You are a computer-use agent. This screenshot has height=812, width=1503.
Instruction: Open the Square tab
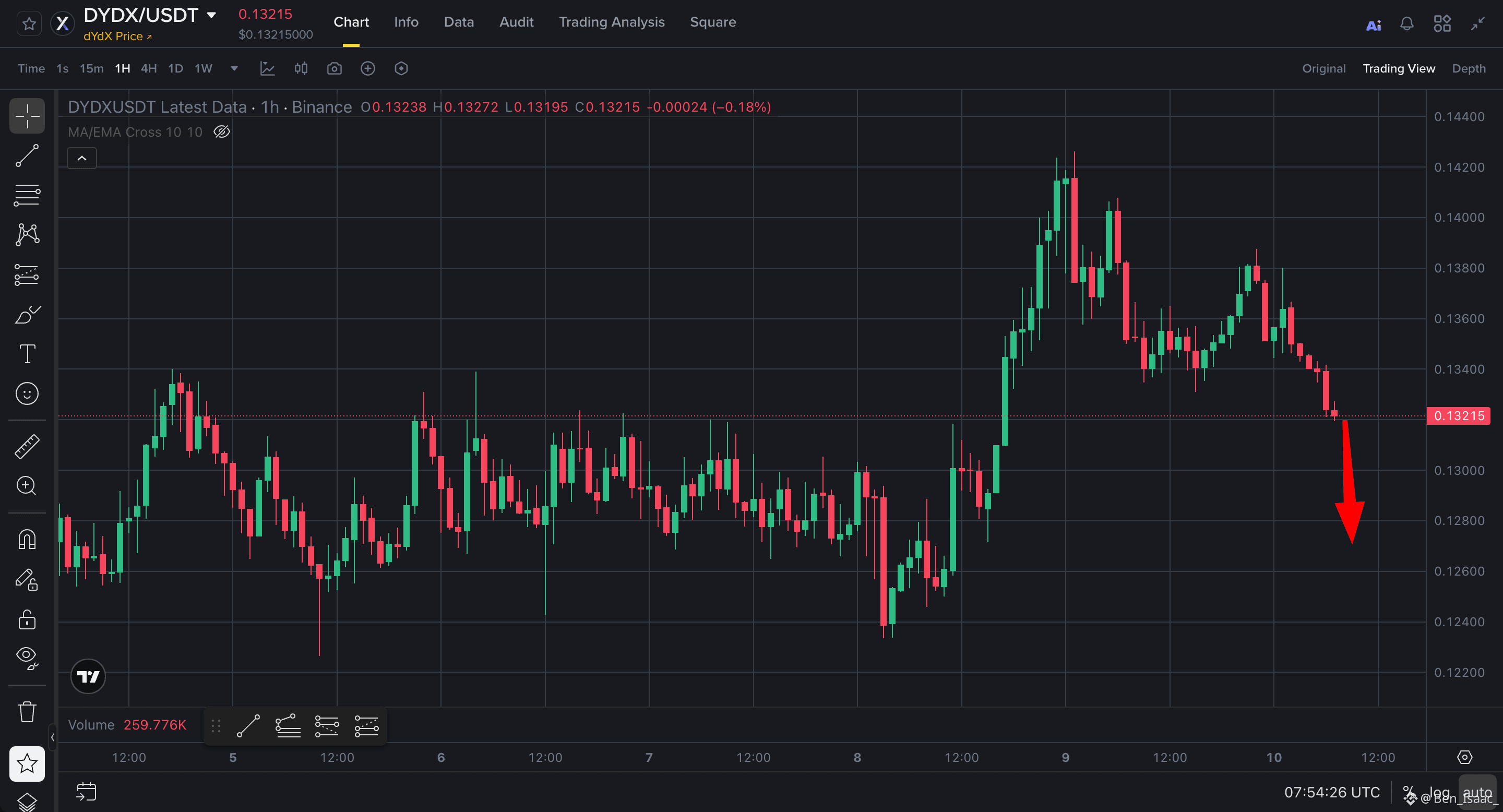pos(712,22)
